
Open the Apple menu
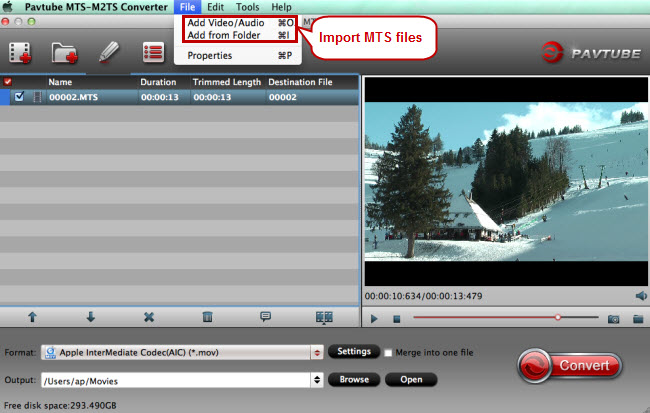point(8,7)
